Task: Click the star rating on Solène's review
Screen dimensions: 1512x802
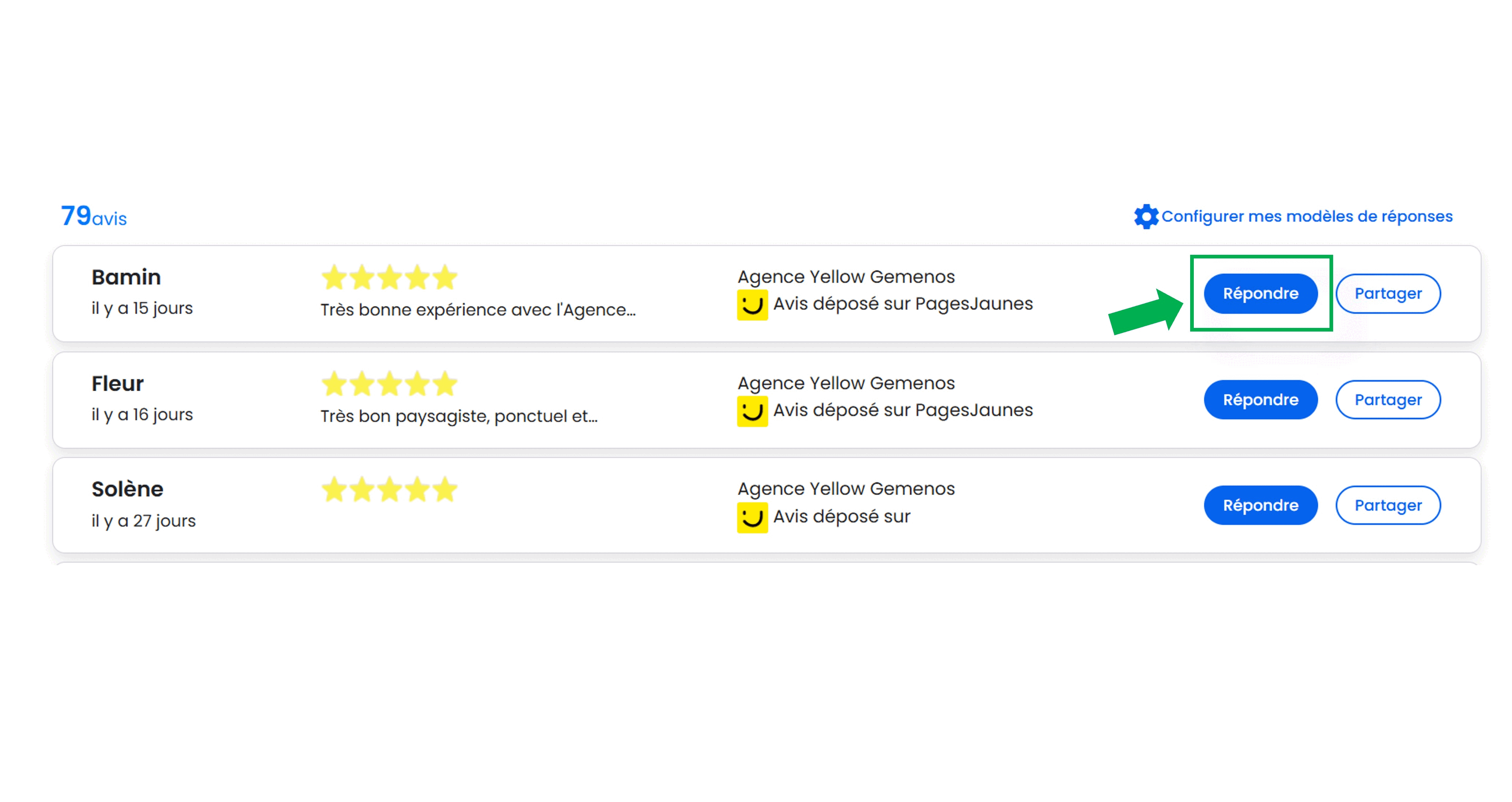Action: (389, 489)
